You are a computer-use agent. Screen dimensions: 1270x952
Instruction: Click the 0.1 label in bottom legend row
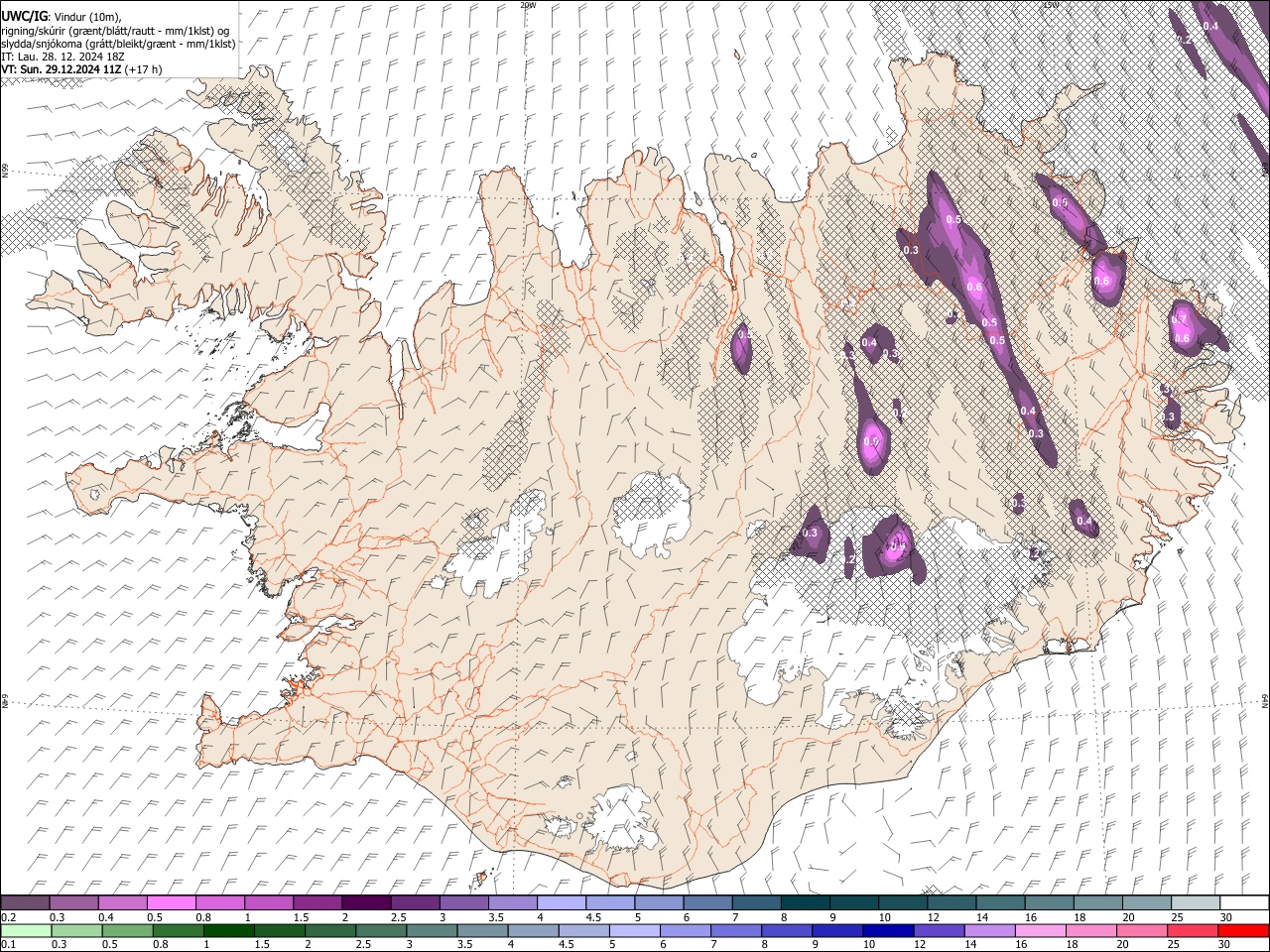(8, 944)
